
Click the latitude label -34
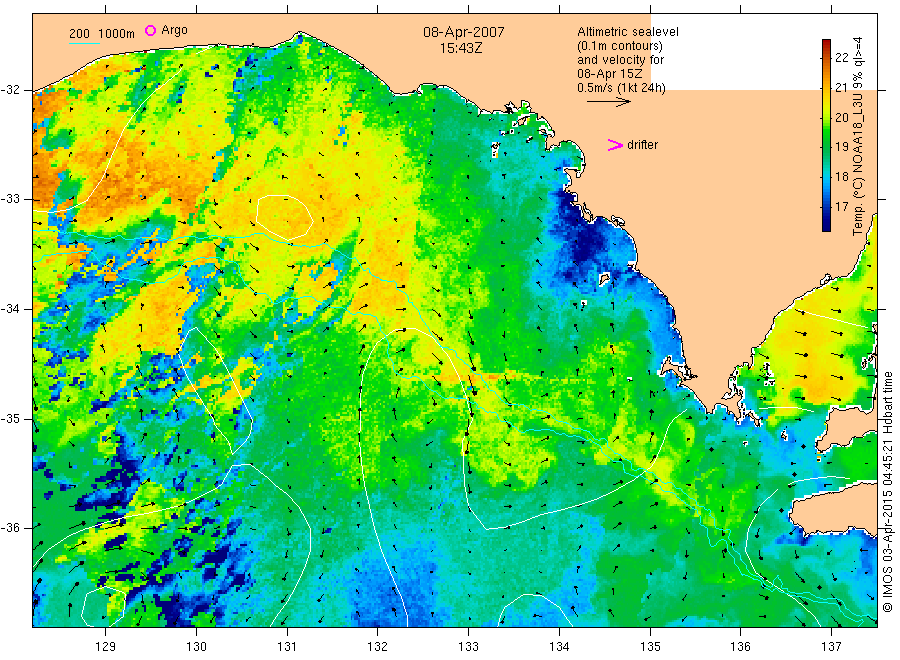(10, 309)
